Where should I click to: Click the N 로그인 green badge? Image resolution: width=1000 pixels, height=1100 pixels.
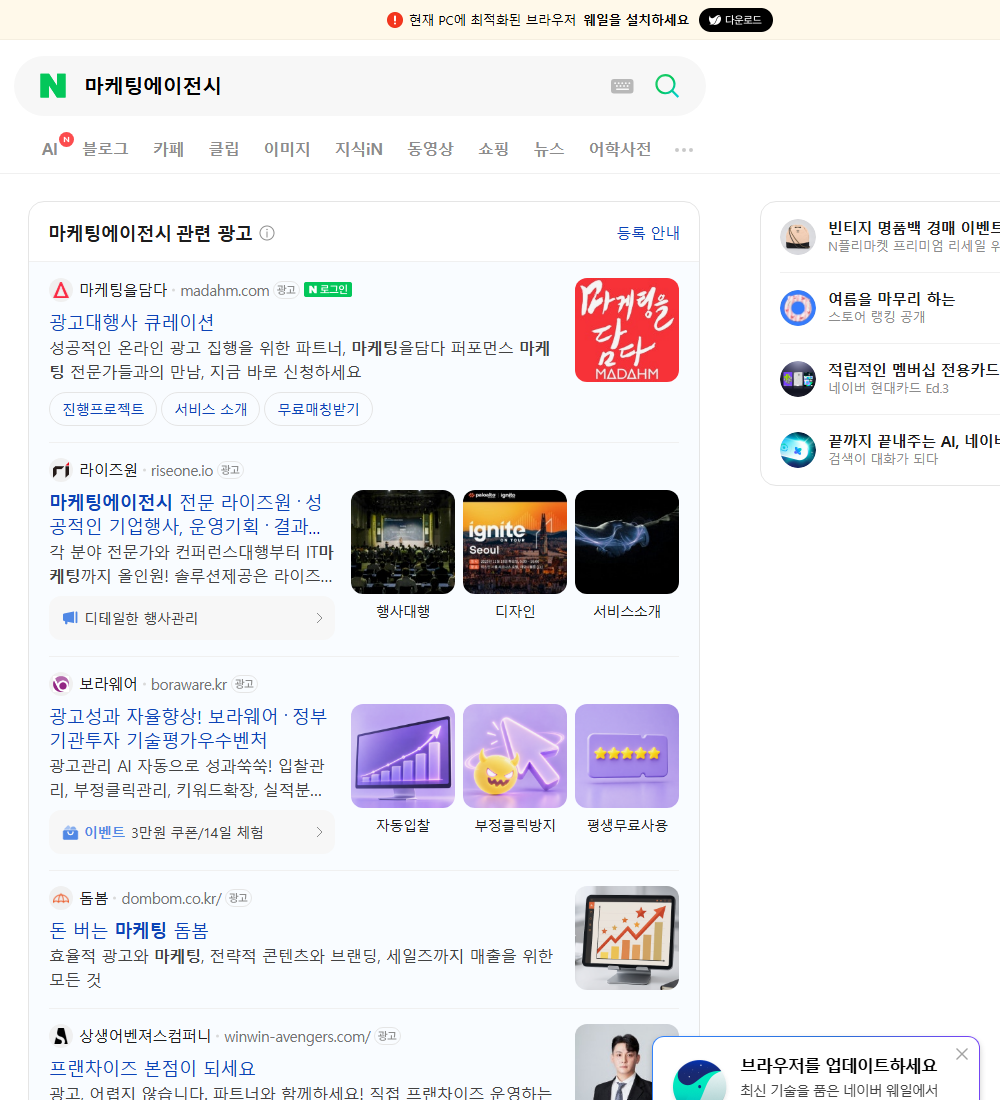[x=328, y=290]
